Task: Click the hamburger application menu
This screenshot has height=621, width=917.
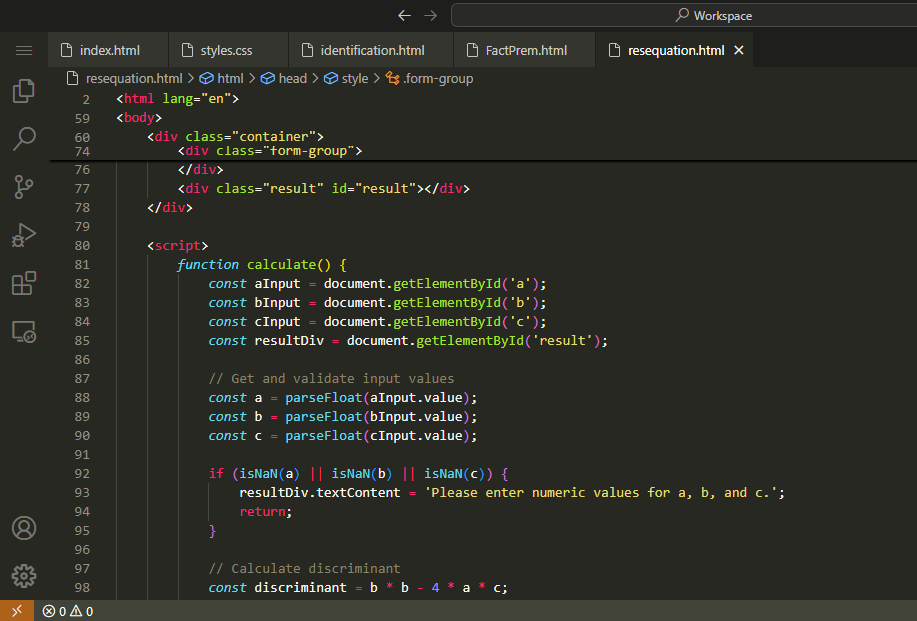Action: point(24,50)
